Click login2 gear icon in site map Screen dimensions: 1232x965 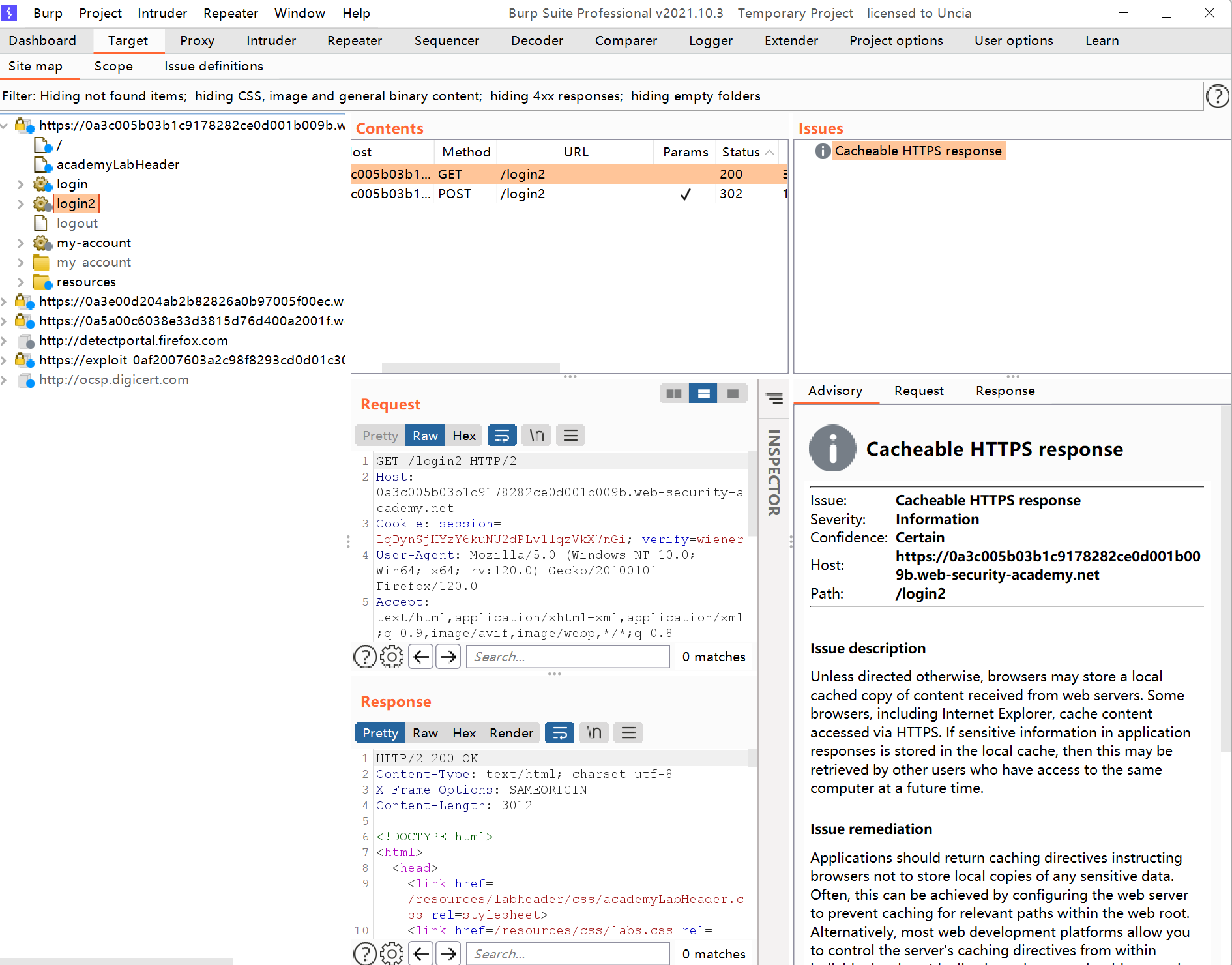point(42,203)
